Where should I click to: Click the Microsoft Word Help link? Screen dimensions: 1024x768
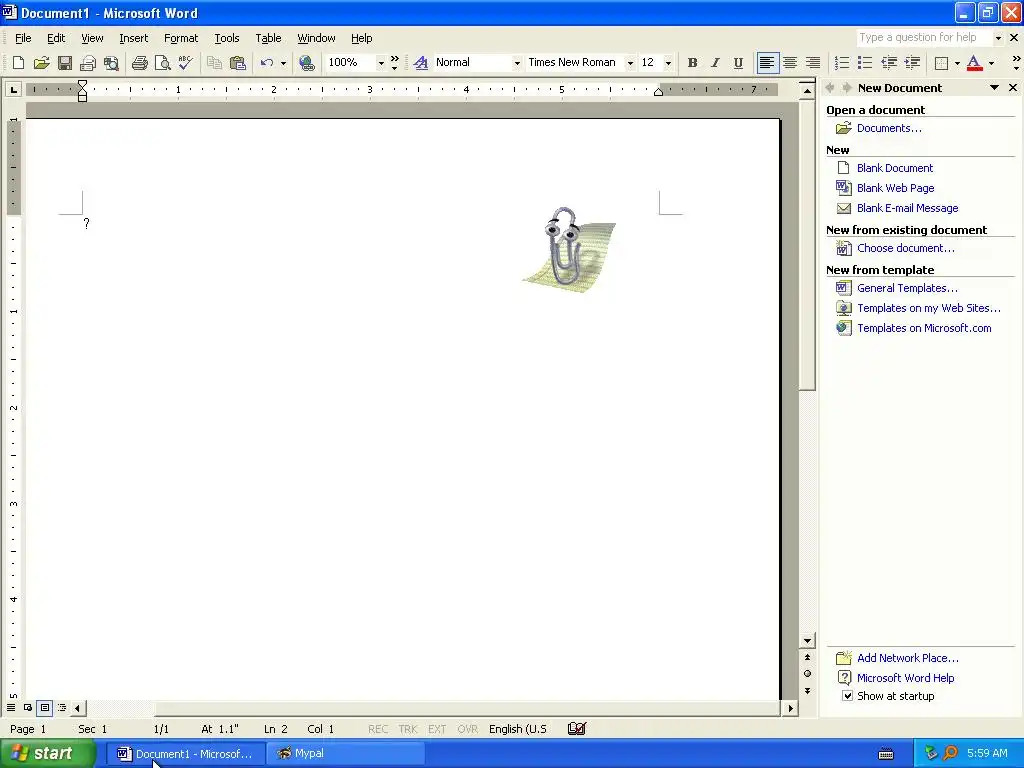pos(905,678)
